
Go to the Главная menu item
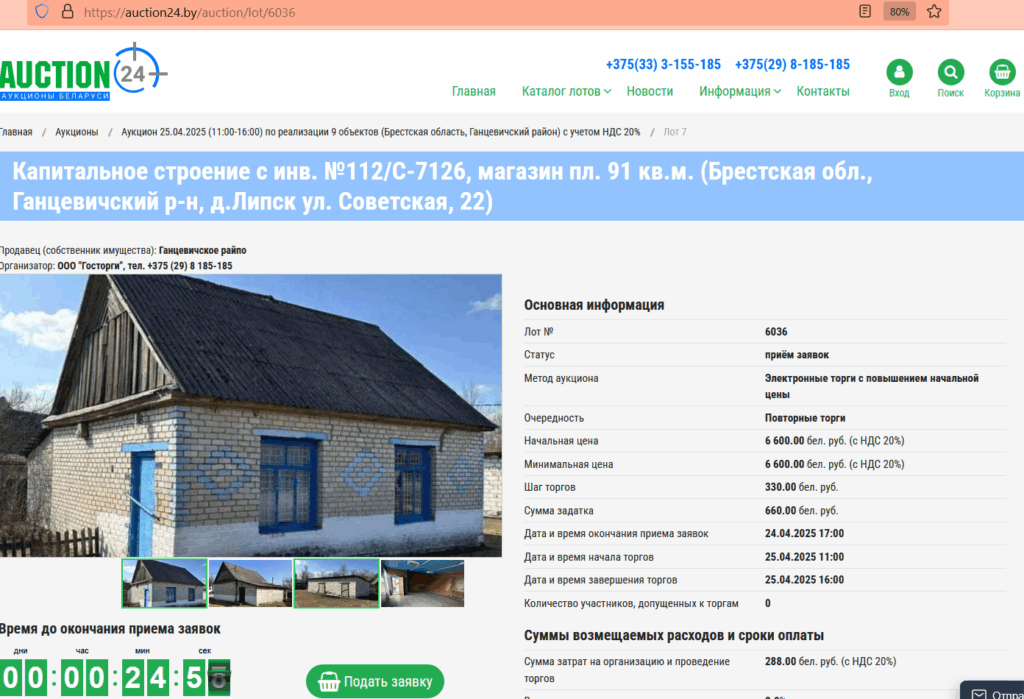point(473,91)
